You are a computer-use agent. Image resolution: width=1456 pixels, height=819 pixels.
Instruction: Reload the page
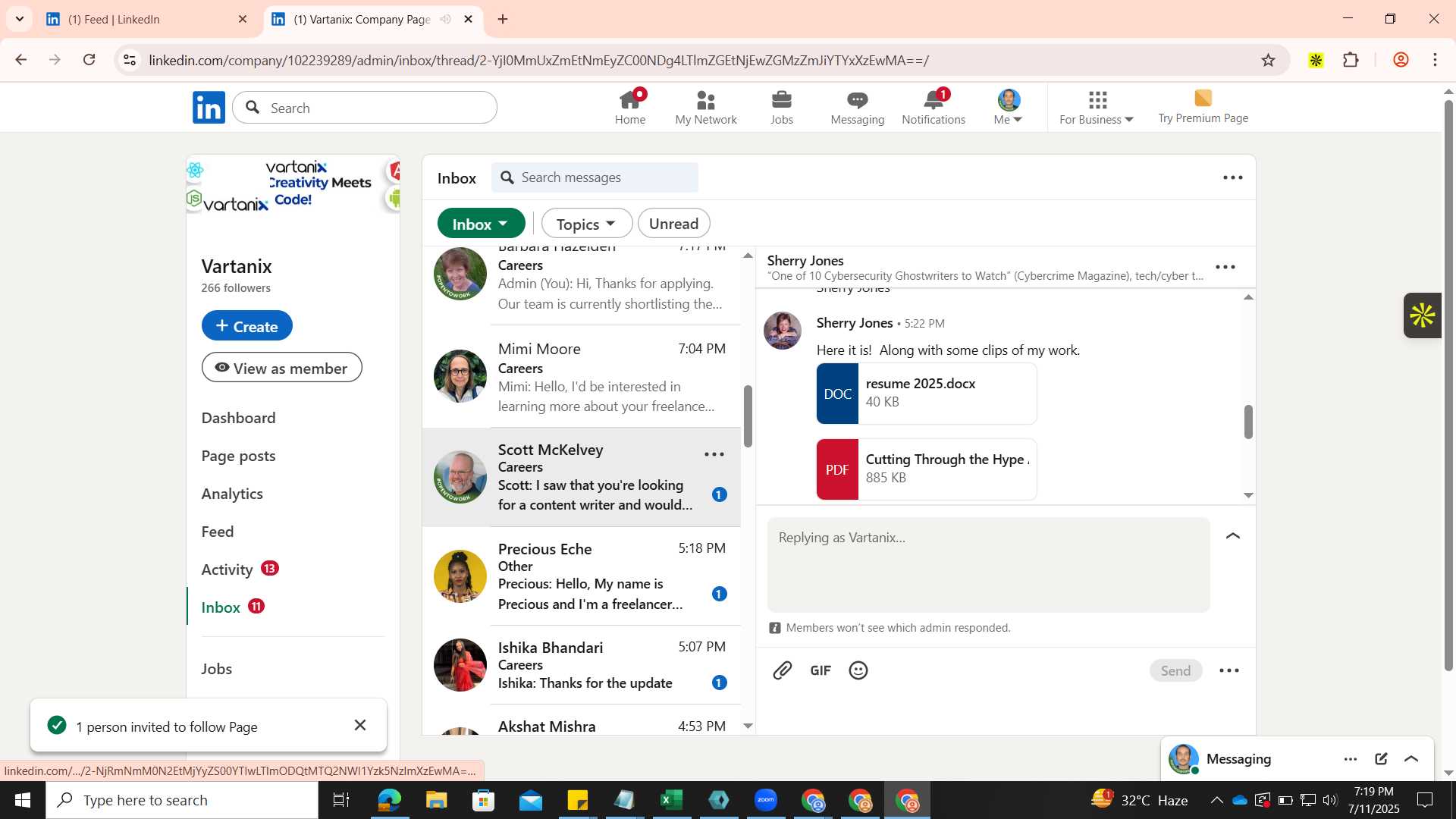89,60
